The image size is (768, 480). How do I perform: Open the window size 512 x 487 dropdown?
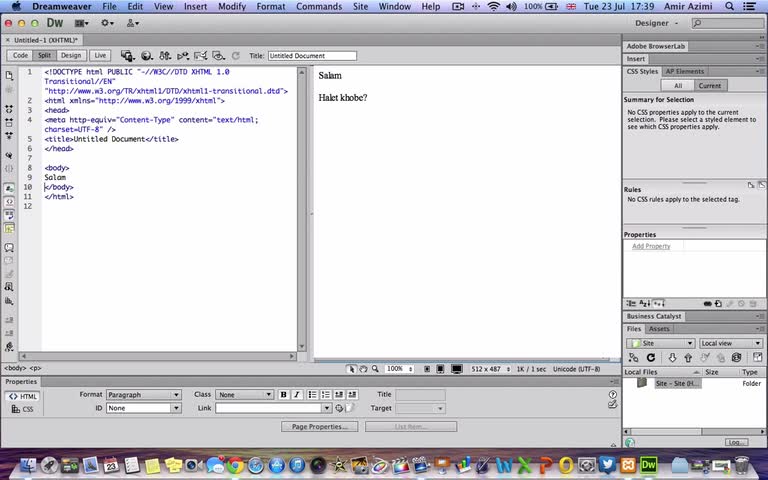(490, 369)
